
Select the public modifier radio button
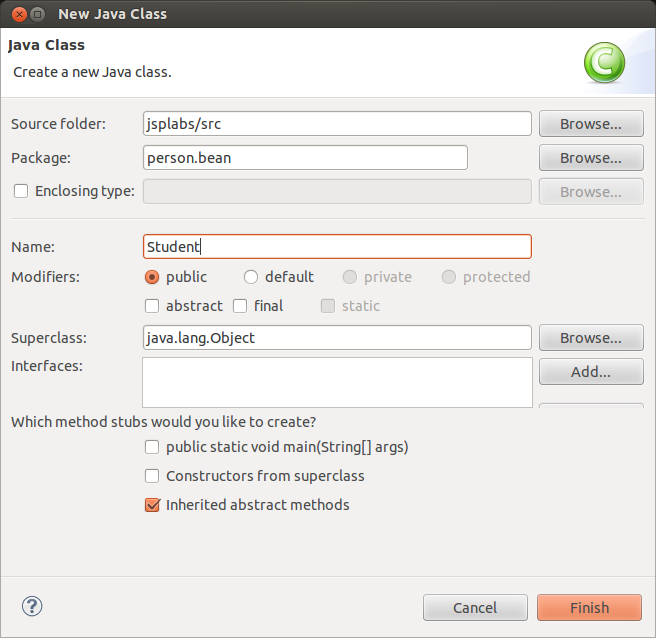click(152, 277)
